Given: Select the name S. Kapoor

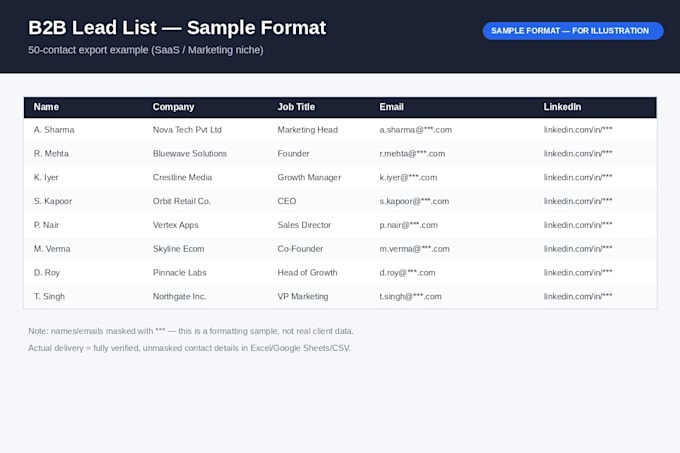Looking at the screenshot, I should (x=53, y=202).
